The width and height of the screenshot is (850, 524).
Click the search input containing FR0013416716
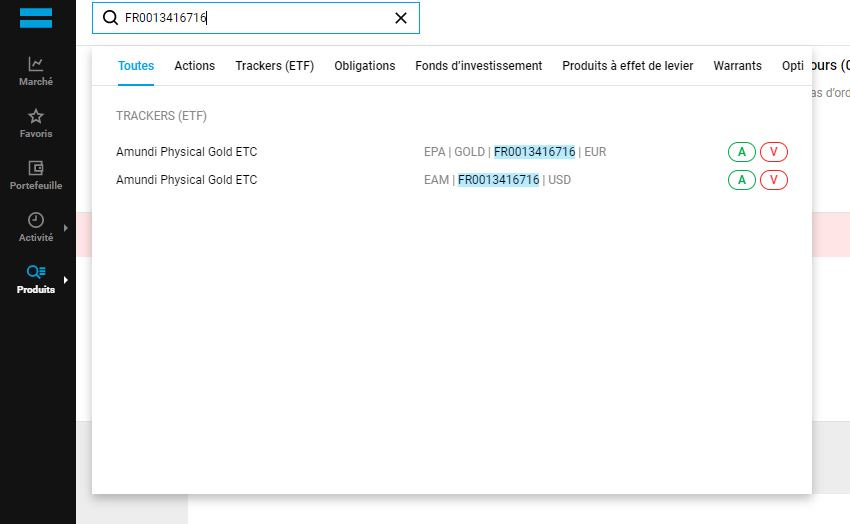pos(256,18)
